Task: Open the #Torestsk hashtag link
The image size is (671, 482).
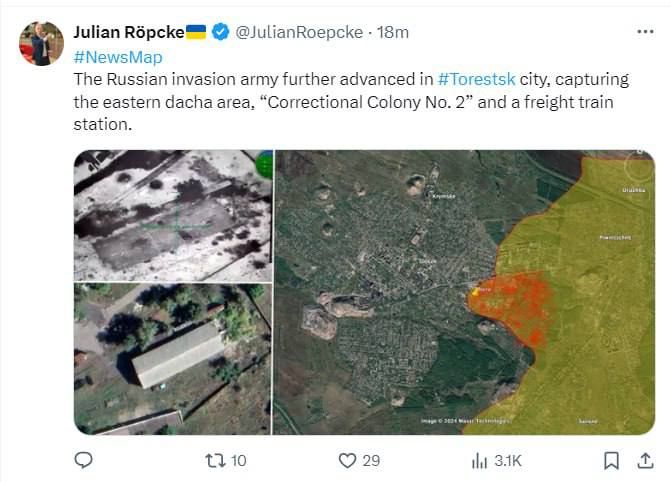Action: coord(475,79)
